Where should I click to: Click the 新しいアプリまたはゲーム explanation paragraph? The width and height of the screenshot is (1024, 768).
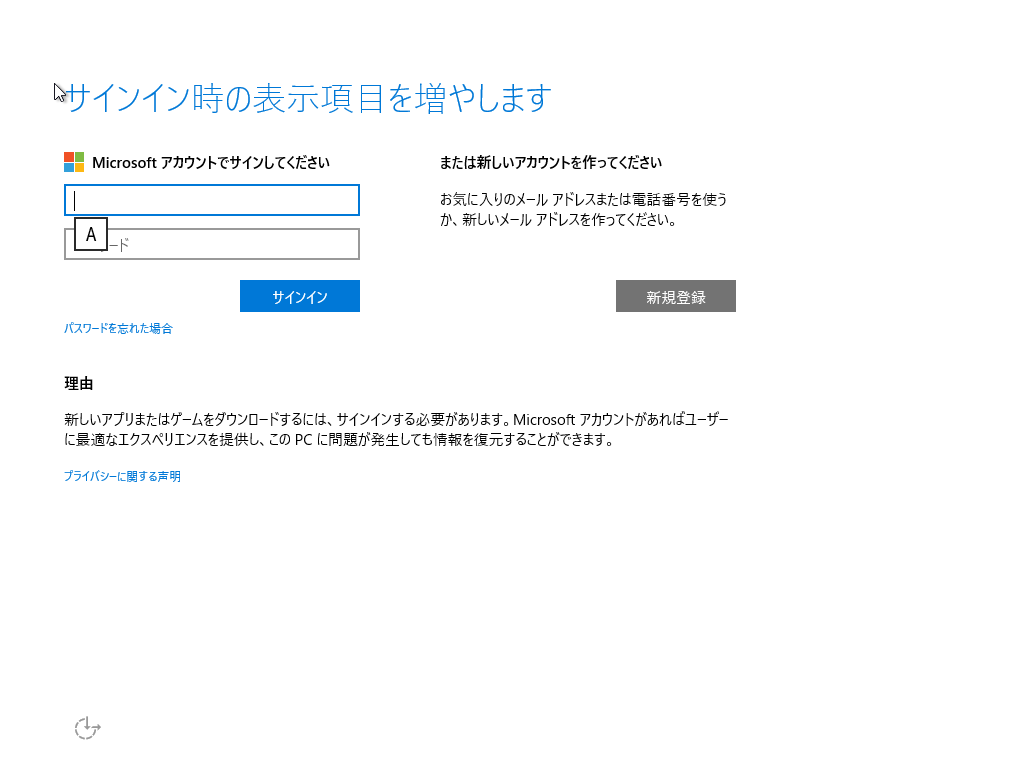pos(396,429)
